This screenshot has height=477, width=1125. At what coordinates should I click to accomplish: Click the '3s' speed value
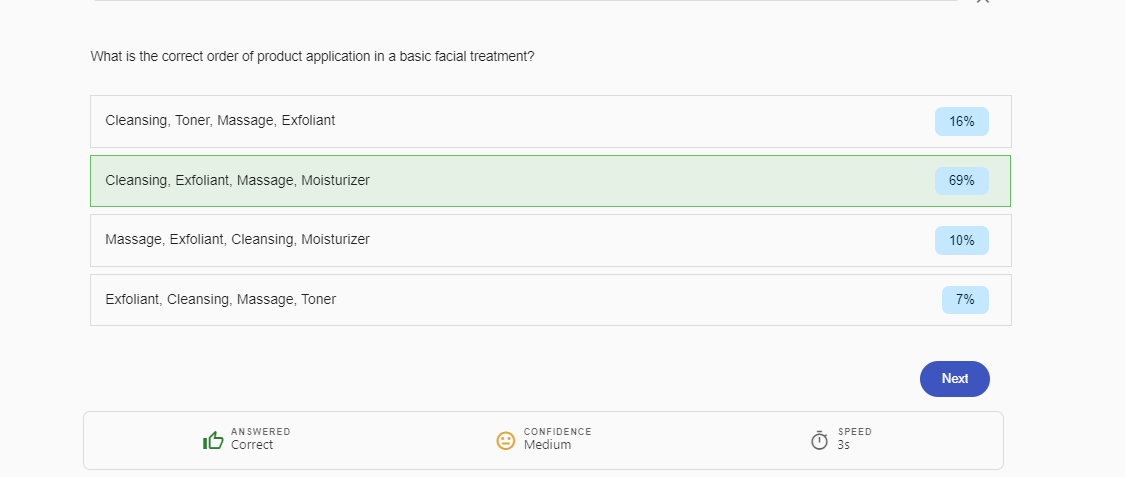[844, 445]
